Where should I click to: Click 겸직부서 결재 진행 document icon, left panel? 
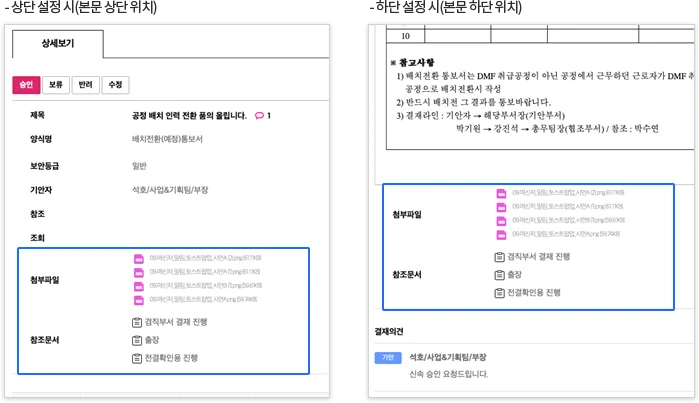pos(137,322)
